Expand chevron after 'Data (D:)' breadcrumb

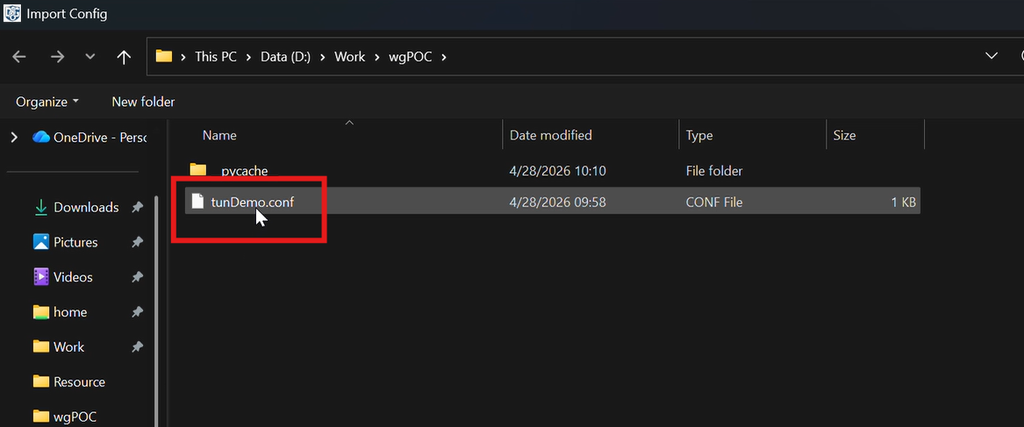(323, 57)
